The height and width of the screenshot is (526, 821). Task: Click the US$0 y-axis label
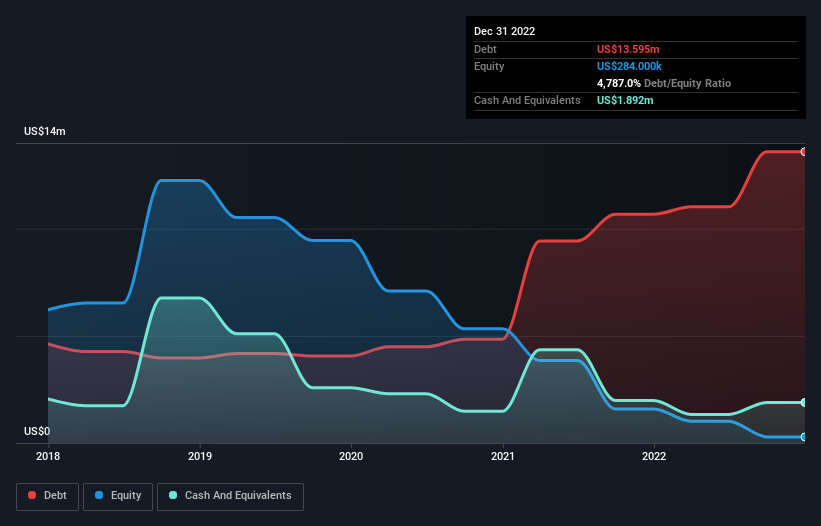pos(37,431)
